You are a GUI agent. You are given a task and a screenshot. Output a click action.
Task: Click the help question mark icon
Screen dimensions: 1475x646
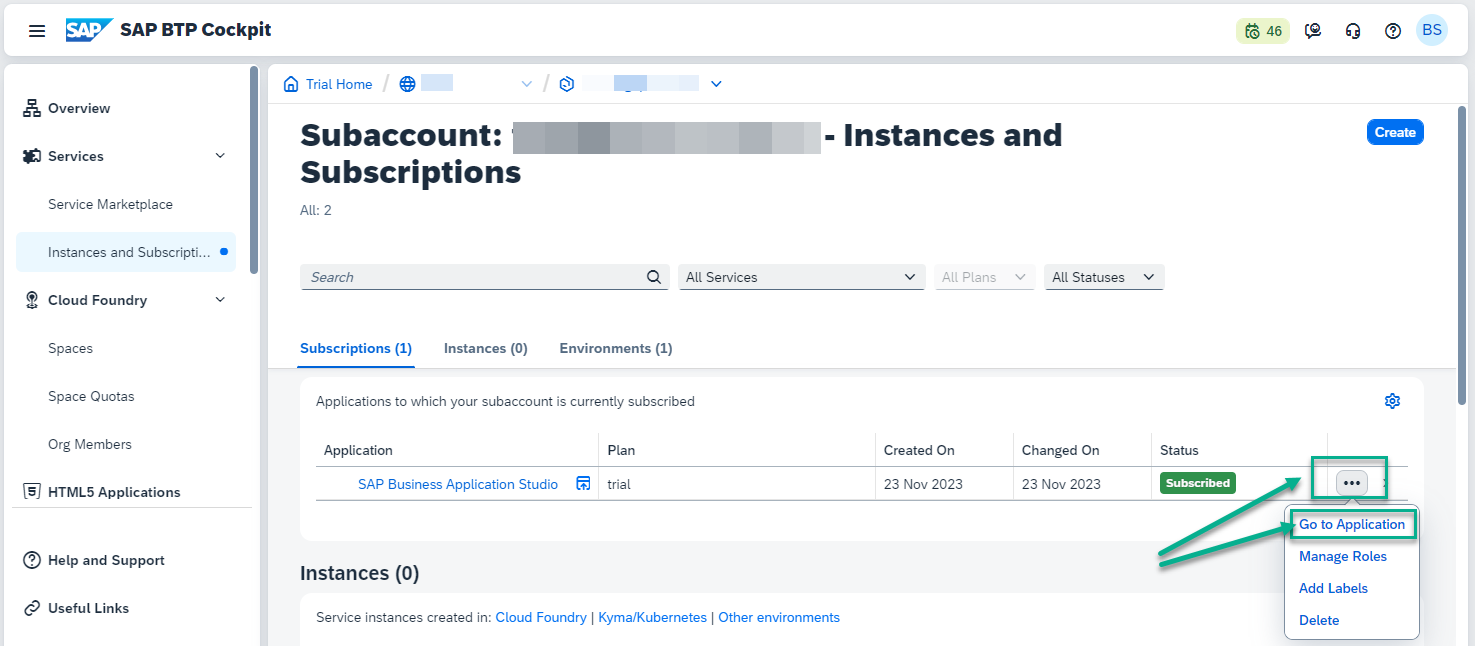pyautogui.click(x=1392, y=30)
